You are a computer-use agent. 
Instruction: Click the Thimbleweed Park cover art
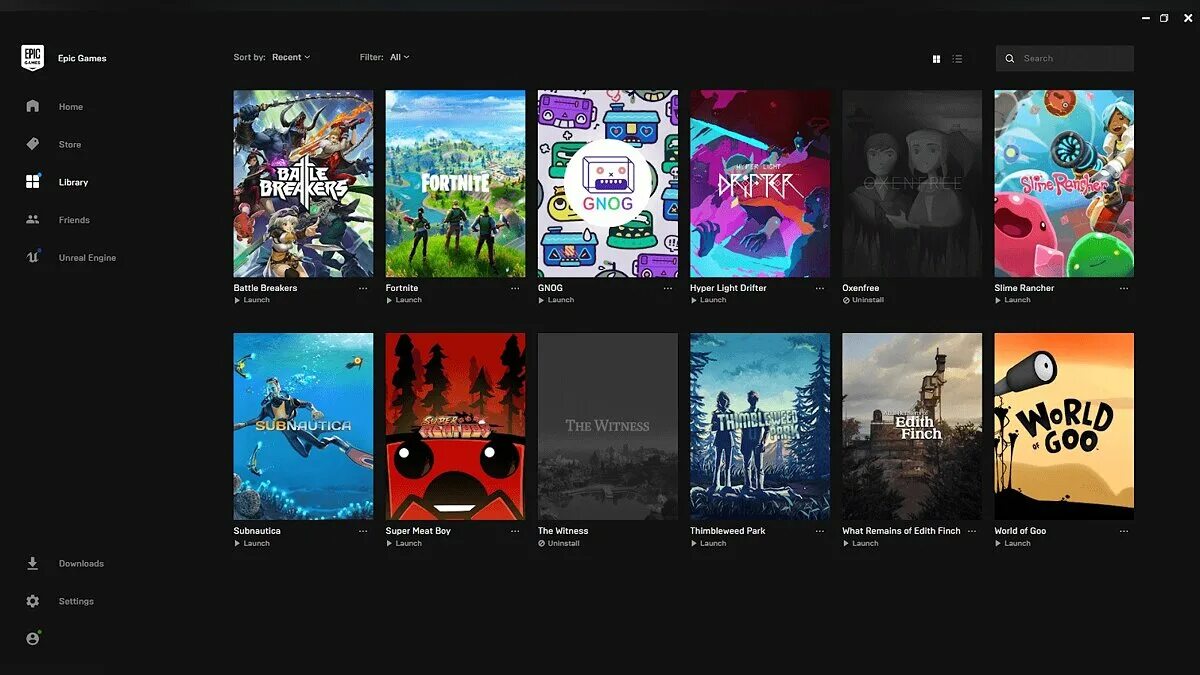(x=760, y=427)
